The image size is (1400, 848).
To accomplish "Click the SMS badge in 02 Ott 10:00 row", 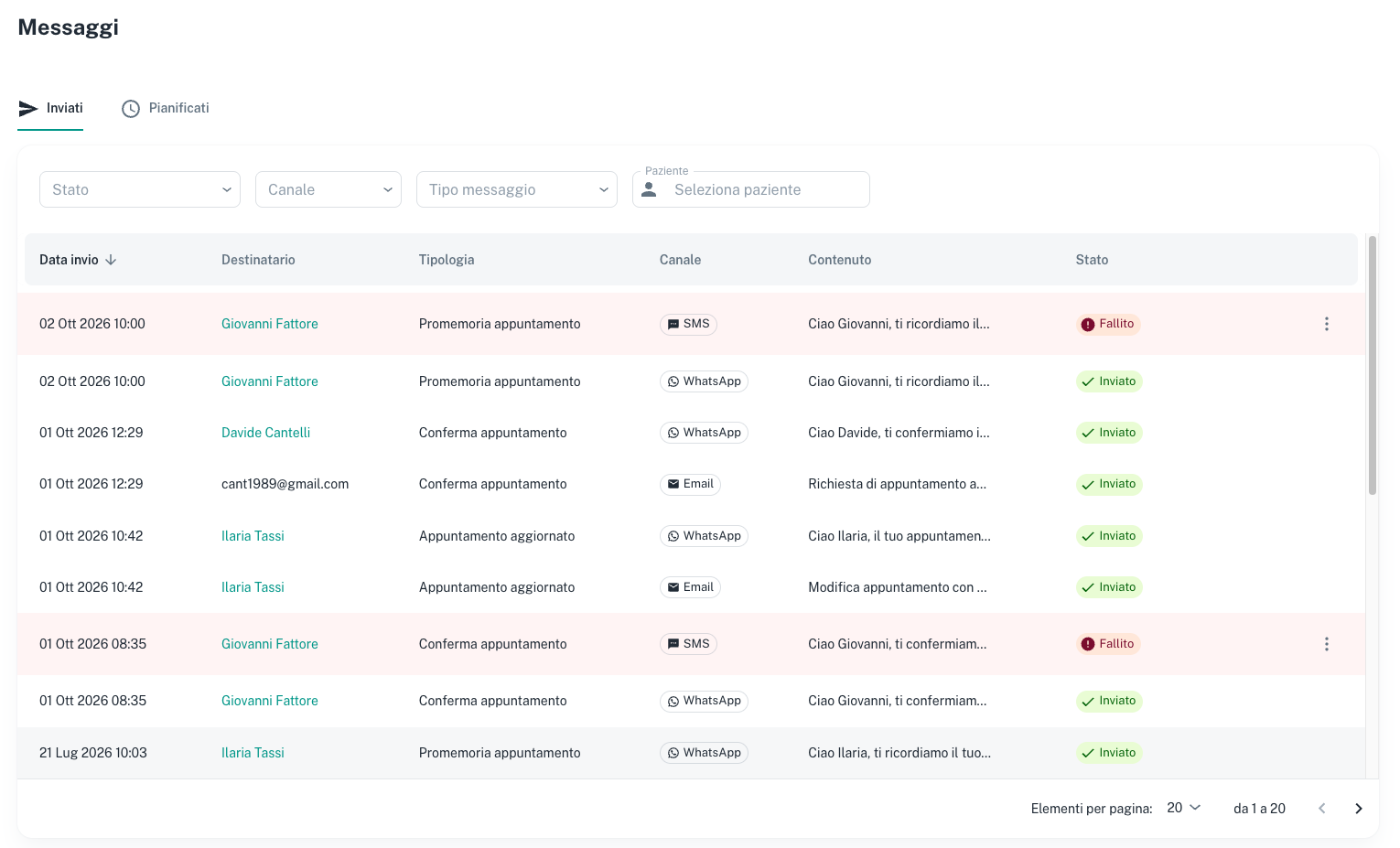I will click(x=688, y=324).
